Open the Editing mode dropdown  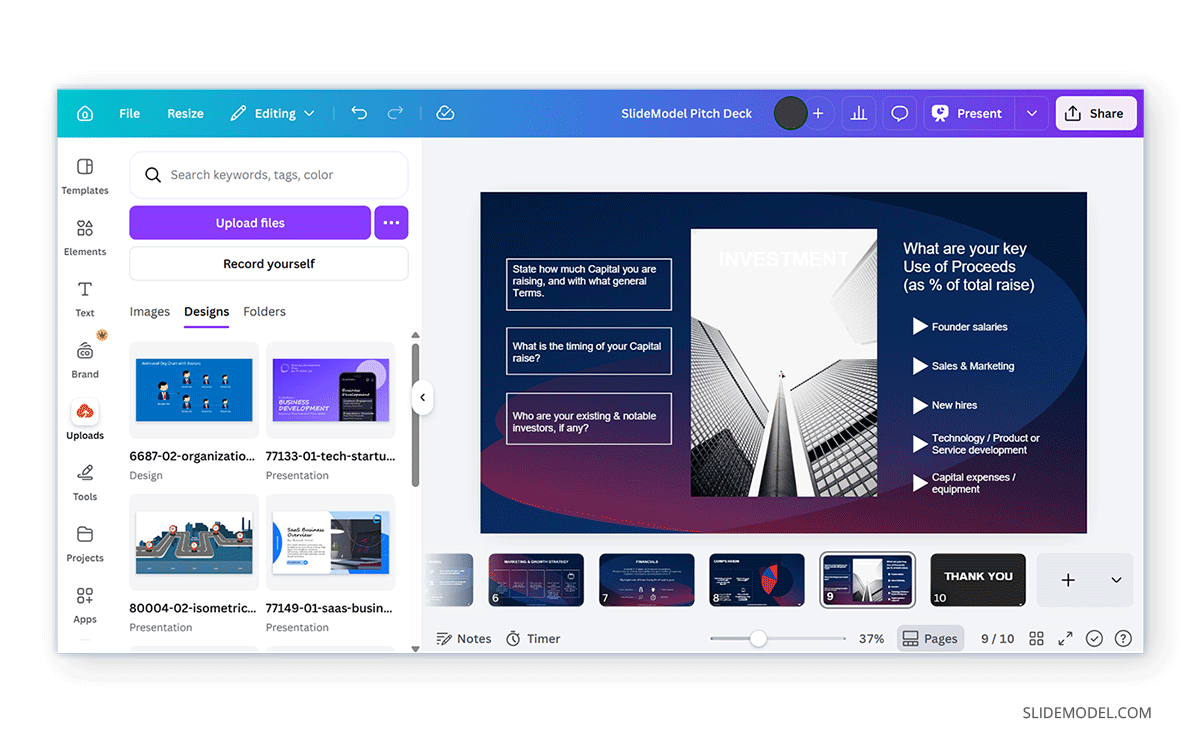(272, 113)
